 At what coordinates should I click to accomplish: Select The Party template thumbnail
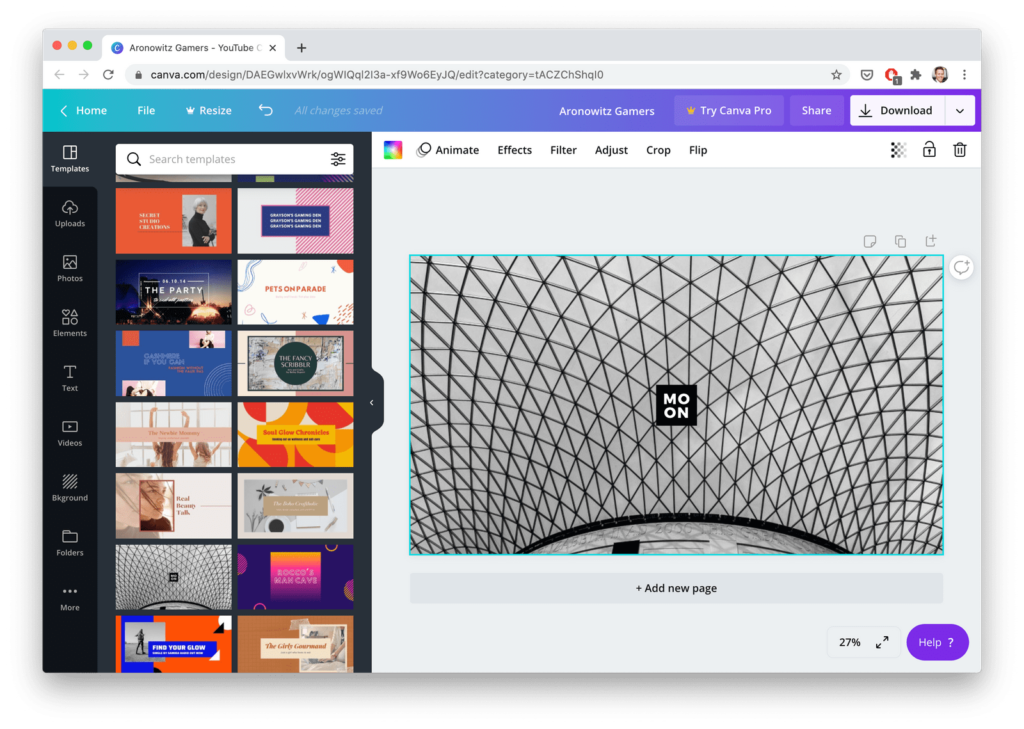click(x=174, y=292)
